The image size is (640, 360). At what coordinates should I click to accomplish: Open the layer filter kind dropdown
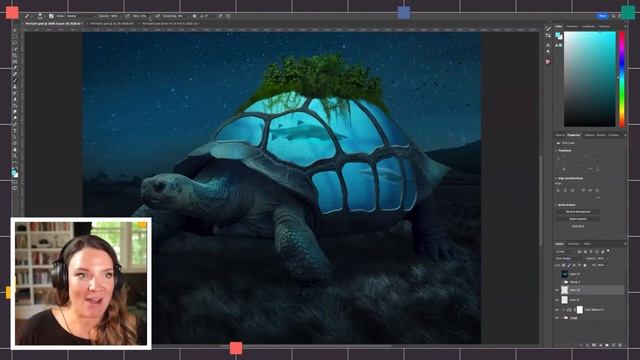[564, 251]
